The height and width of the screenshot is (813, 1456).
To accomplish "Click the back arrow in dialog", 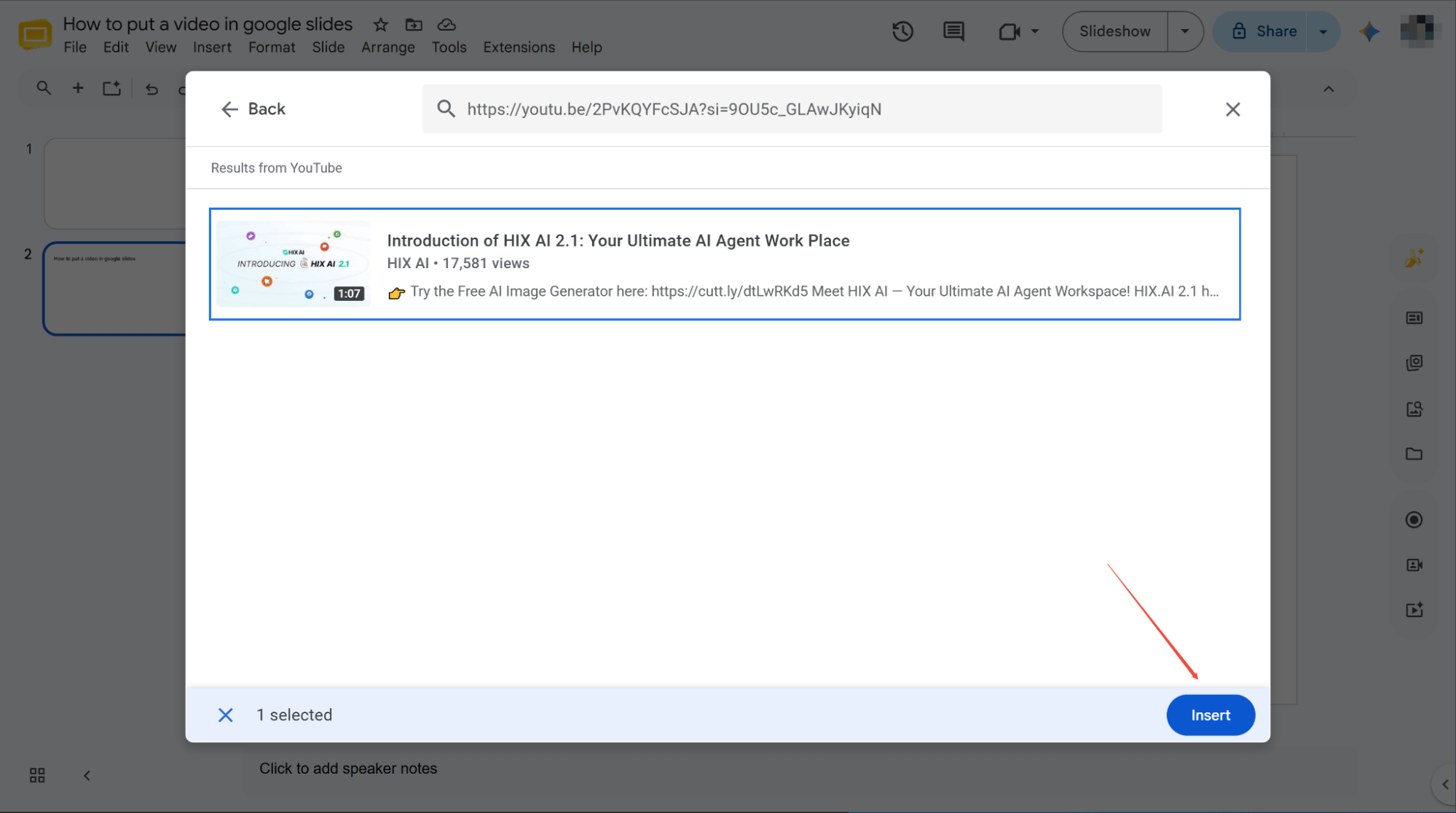I will pos(229,109).
